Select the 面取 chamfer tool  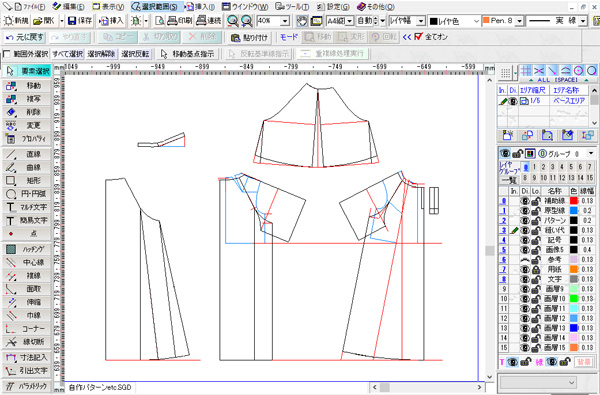[x=27, y=289]
